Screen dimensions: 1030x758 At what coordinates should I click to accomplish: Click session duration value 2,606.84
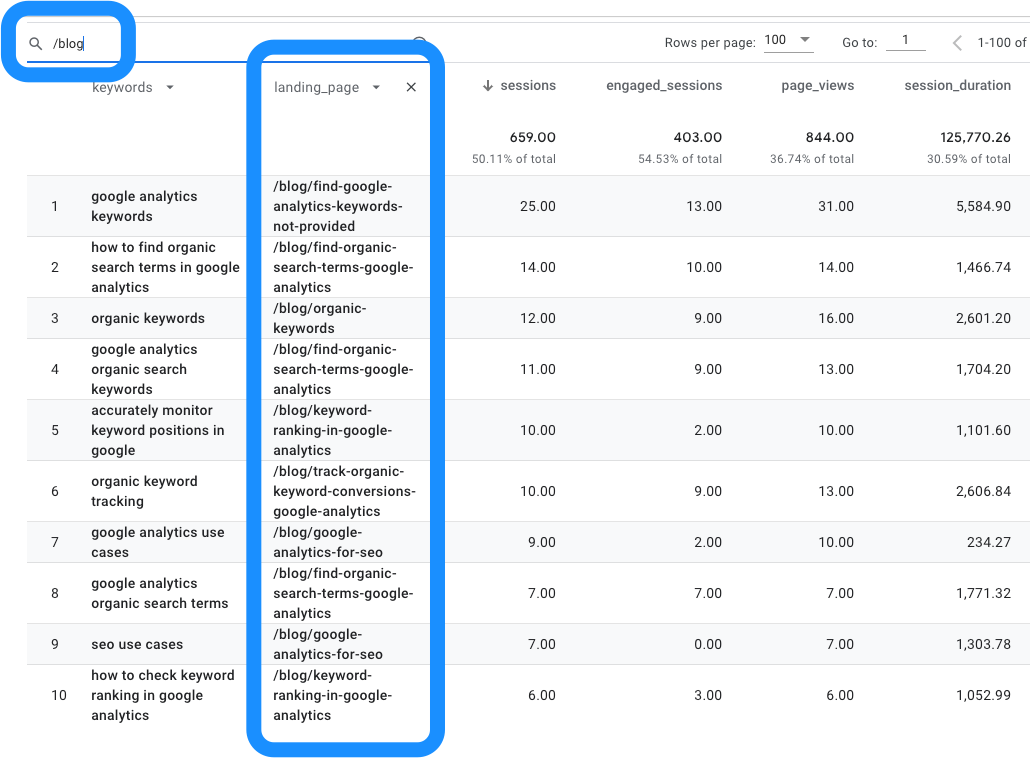[x=983, y=491]
